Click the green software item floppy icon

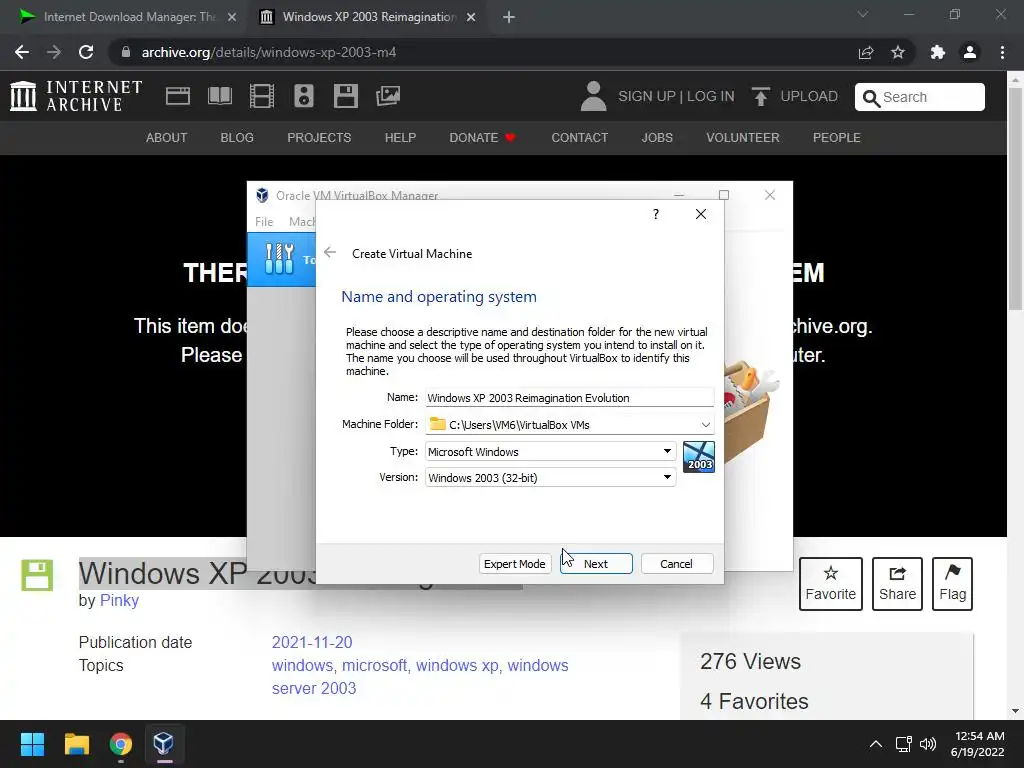pyautogui.click(x=37, y=575)
